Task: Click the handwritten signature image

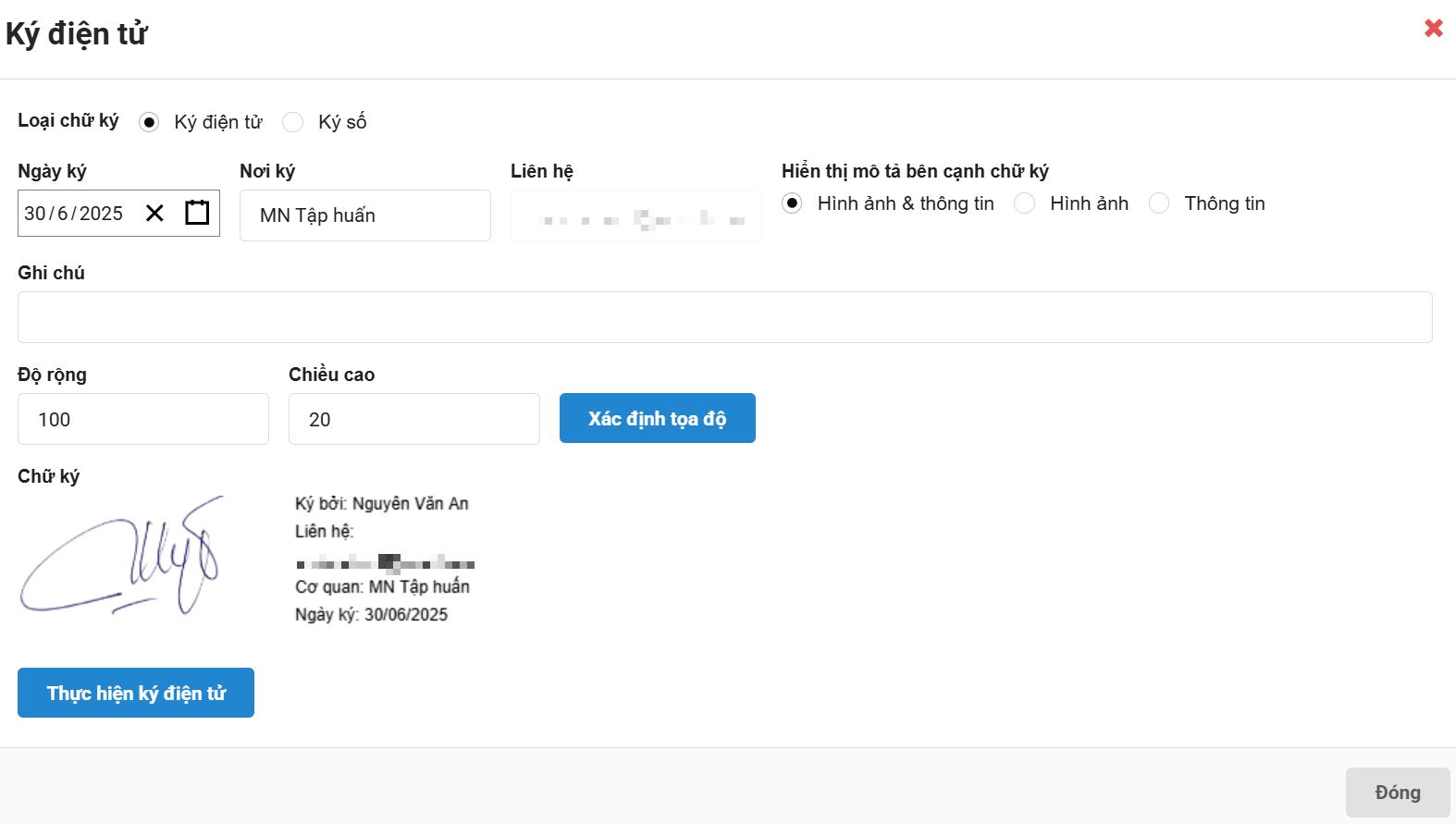Action: [120, 556]
